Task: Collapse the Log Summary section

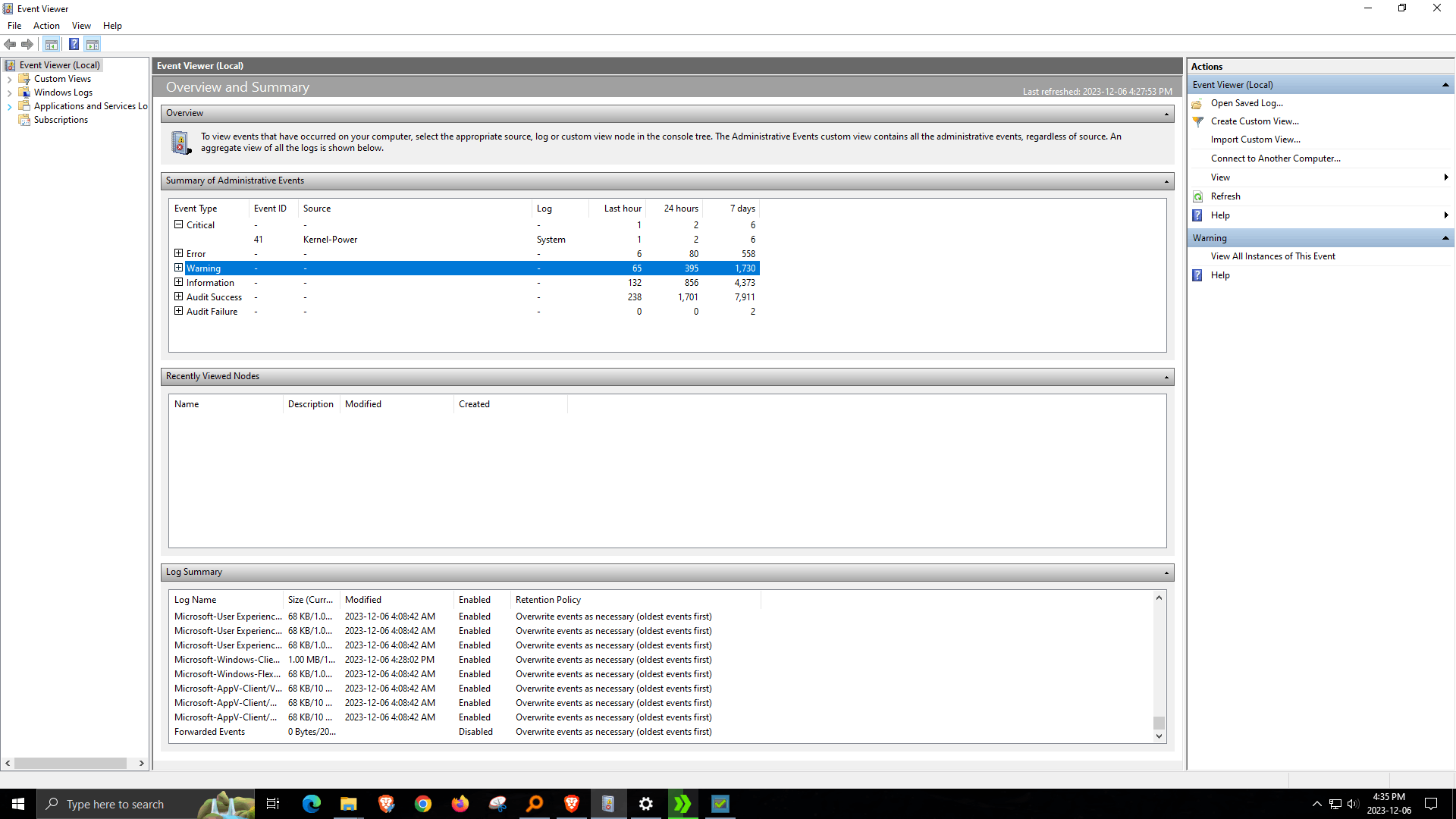Action: pos(1166,573)
